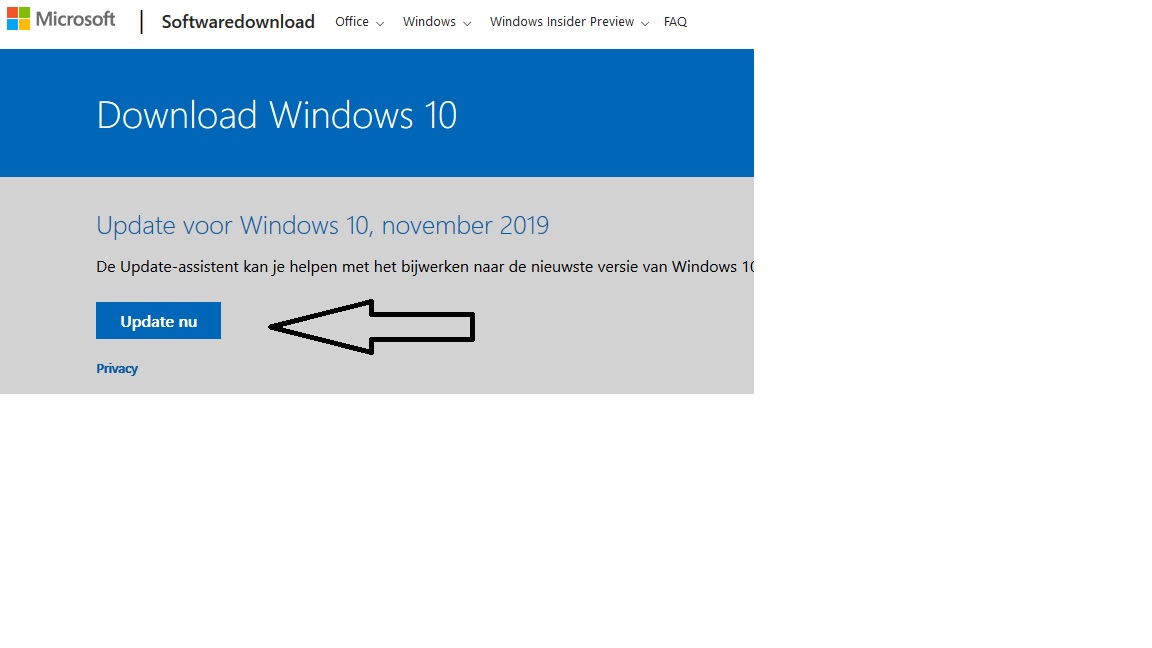
Task: Go to the FAQ page
Action: (x=675, y=22)
